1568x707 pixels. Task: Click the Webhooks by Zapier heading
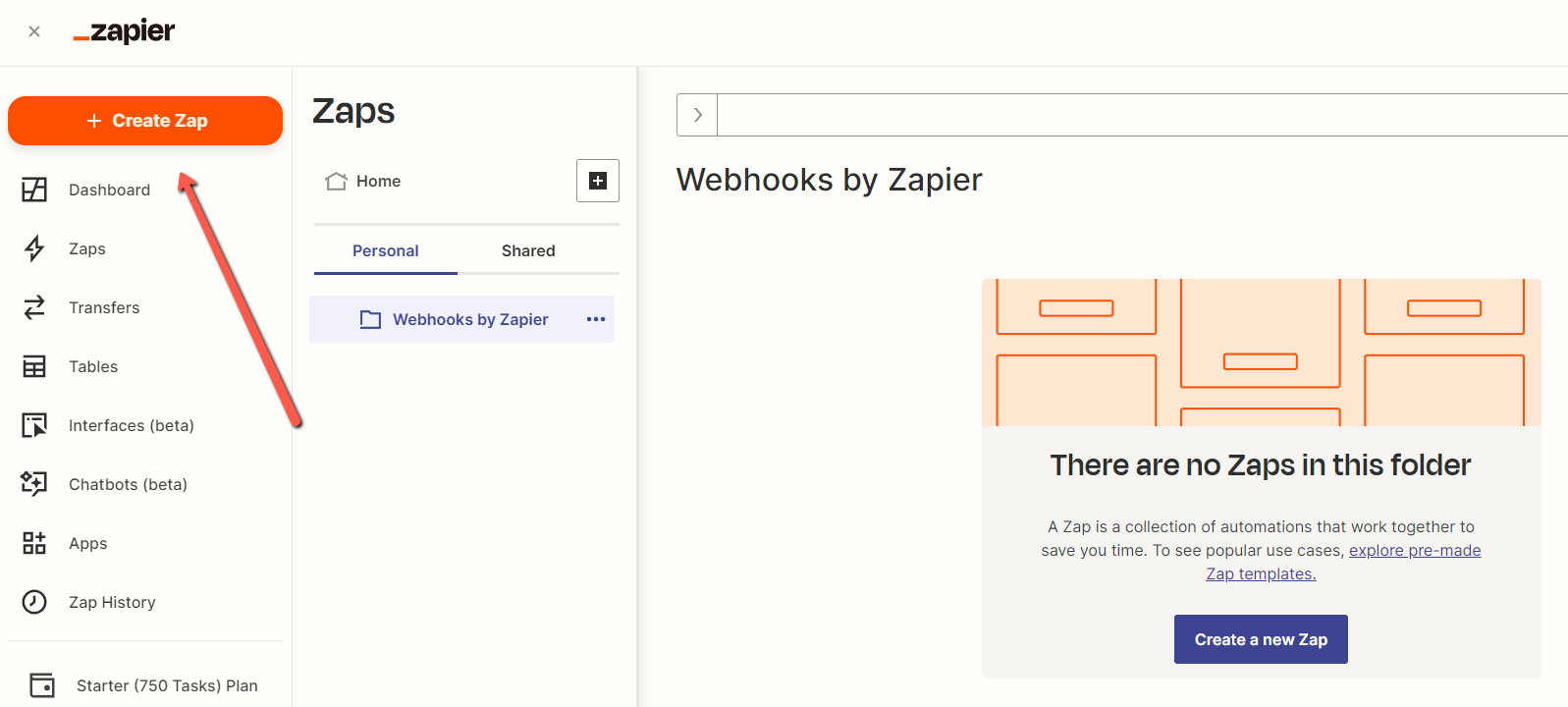click(829, 180)
